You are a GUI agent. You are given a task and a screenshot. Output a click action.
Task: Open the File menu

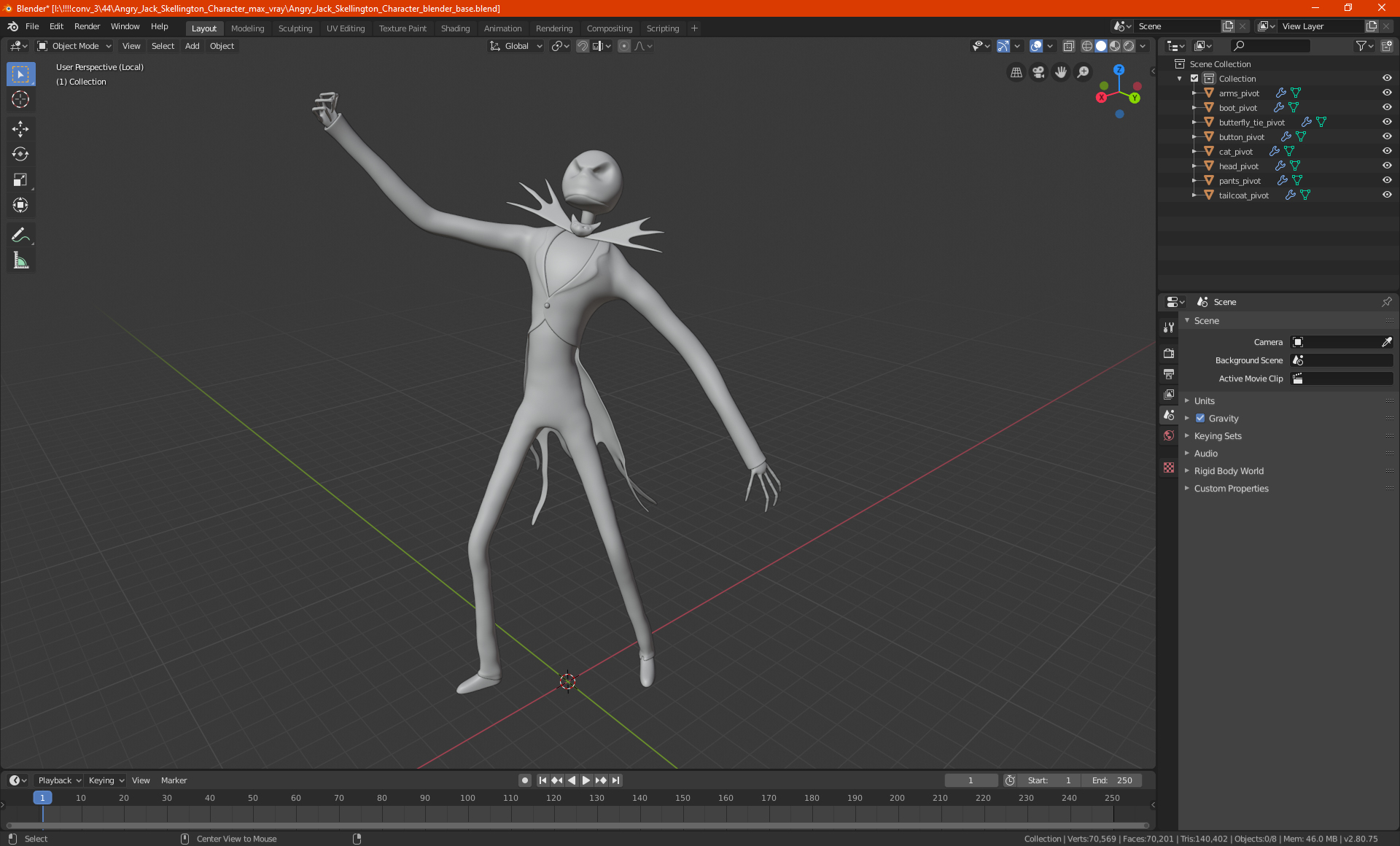pos(32,26)
